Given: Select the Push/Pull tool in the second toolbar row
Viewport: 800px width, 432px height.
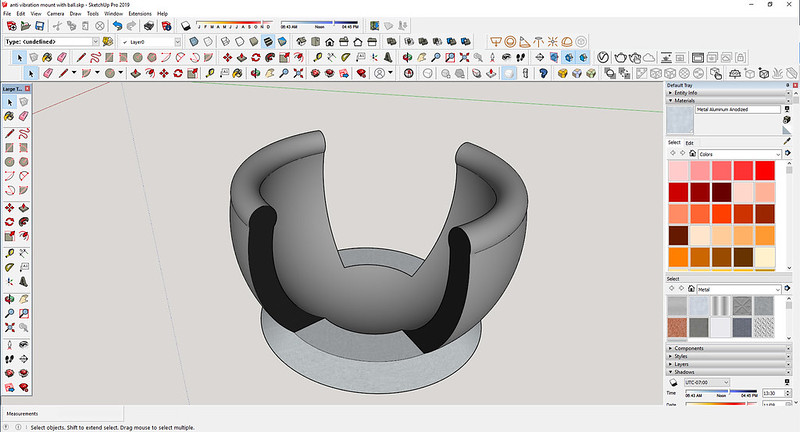Looking at the screenshot, I should [242, 58].
